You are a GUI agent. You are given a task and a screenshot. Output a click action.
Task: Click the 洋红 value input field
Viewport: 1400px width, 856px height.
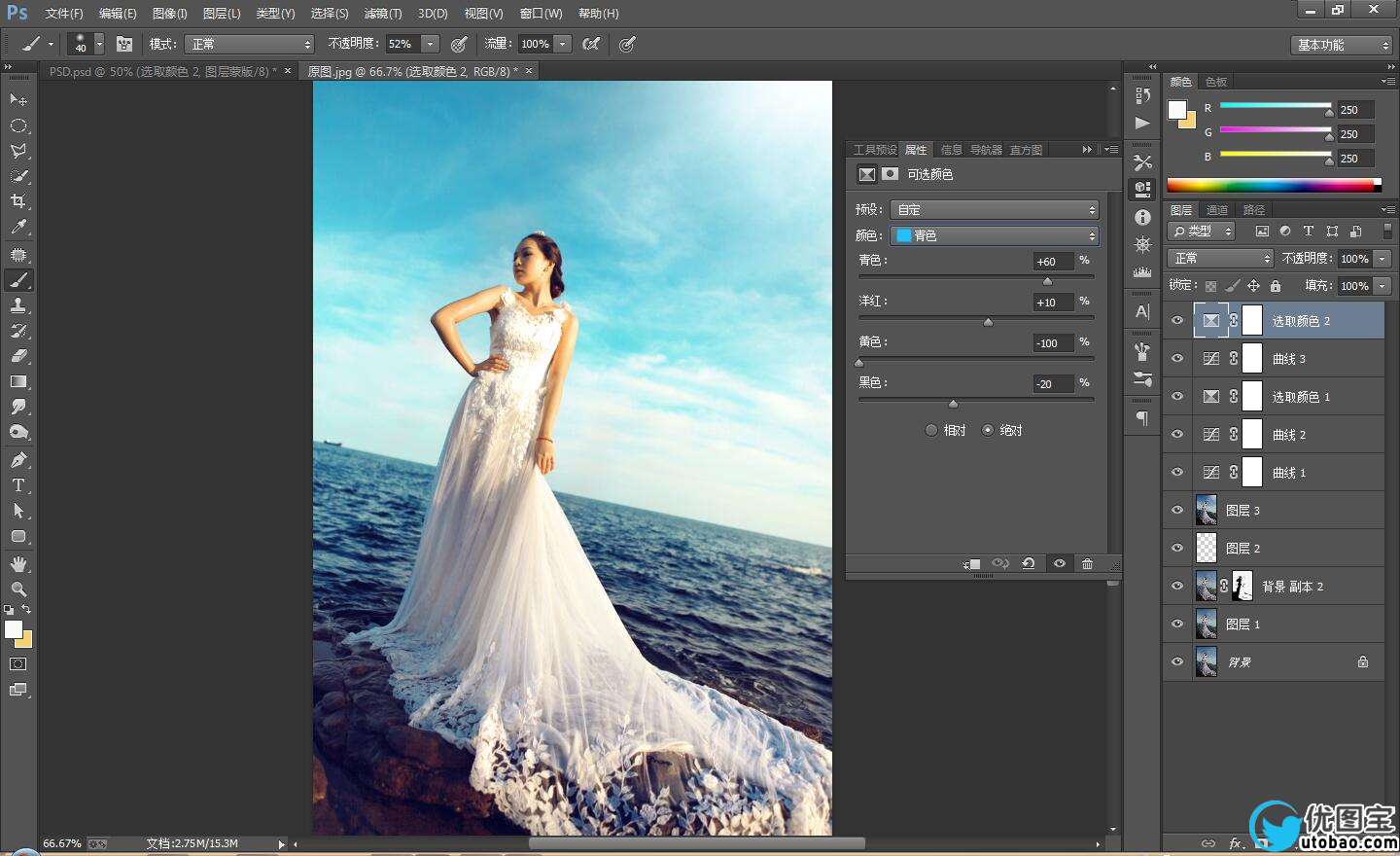coord(1052,303)
